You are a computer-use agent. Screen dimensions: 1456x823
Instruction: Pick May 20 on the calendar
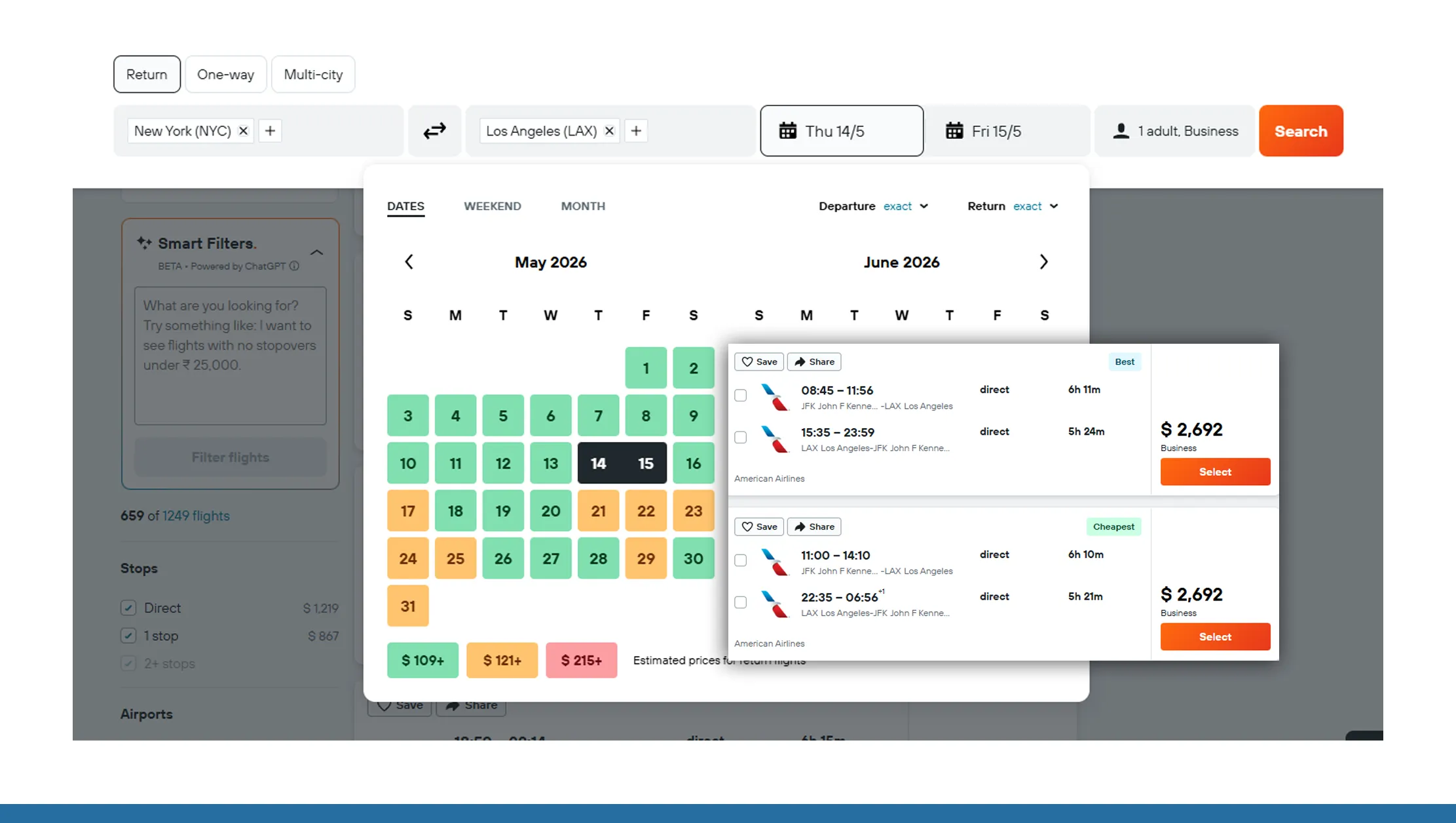tap(550, 511)
